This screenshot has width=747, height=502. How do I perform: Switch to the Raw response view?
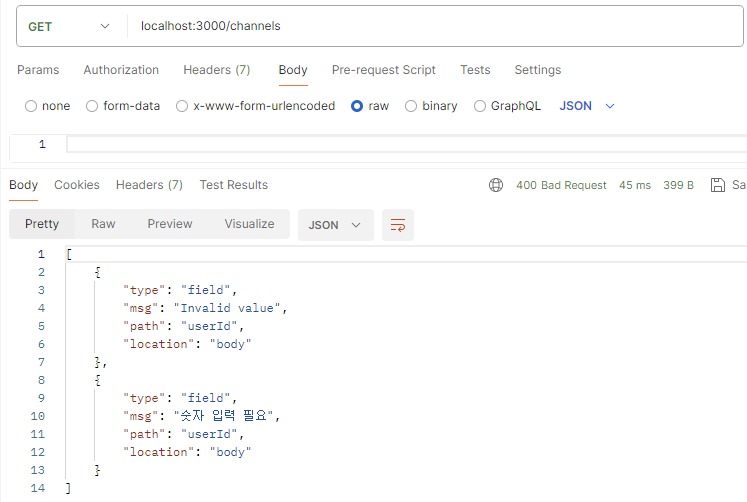(x=103, y=224)
